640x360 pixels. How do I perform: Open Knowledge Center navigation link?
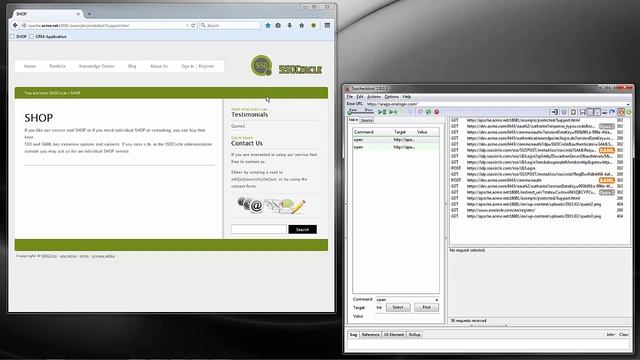click(96, 66)
